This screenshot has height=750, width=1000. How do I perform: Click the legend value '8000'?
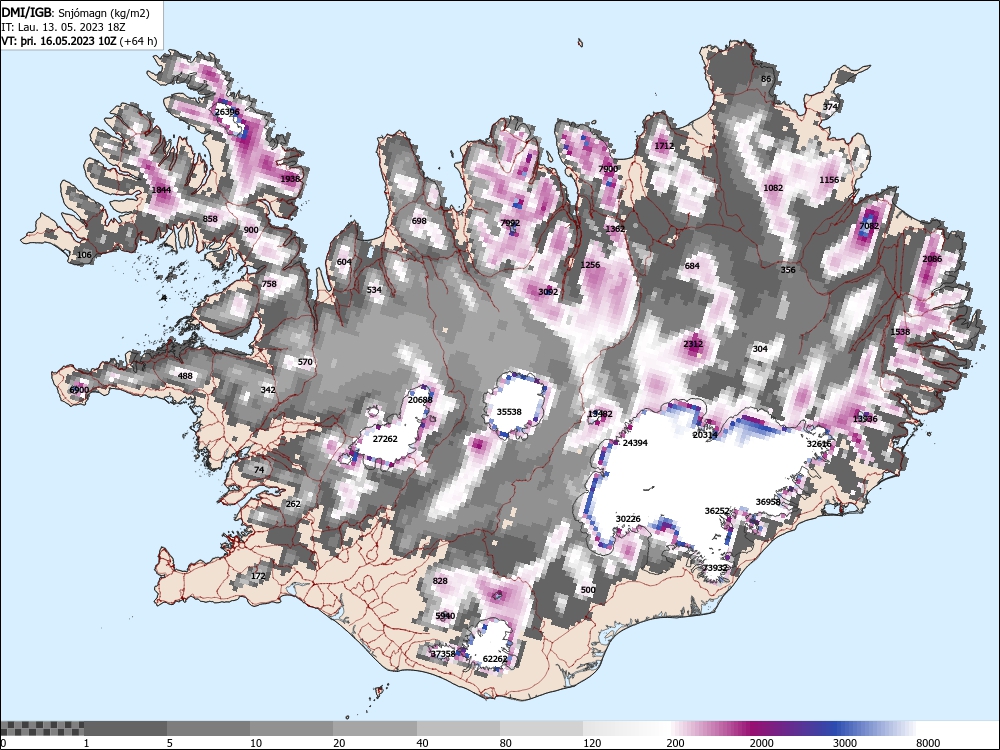928,743
